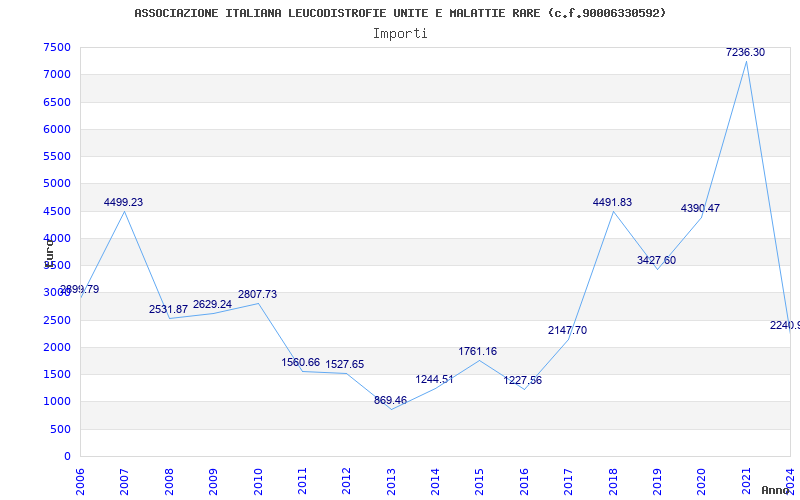This screenshot has height=500, width=800.
Task: Click the Importi subtitle
Action: [x=400, y=33]
